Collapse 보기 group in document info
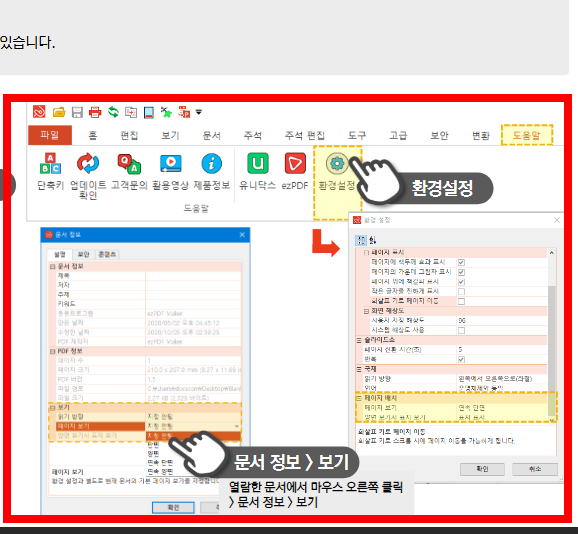This screenshot has width=578, height=534. pos(53,408)
